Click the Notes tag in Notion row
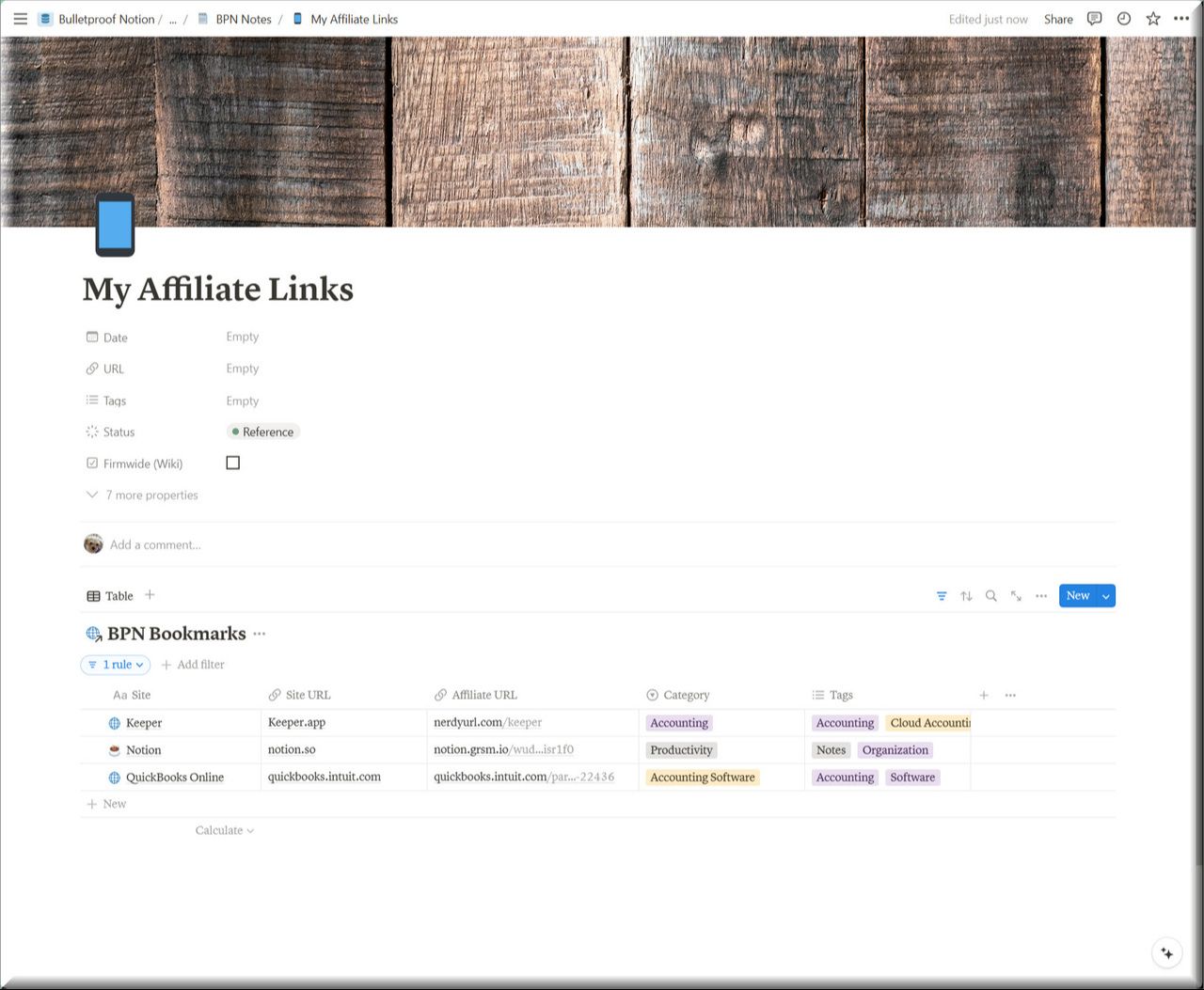The image size is (1204, 990). (831, 750)
